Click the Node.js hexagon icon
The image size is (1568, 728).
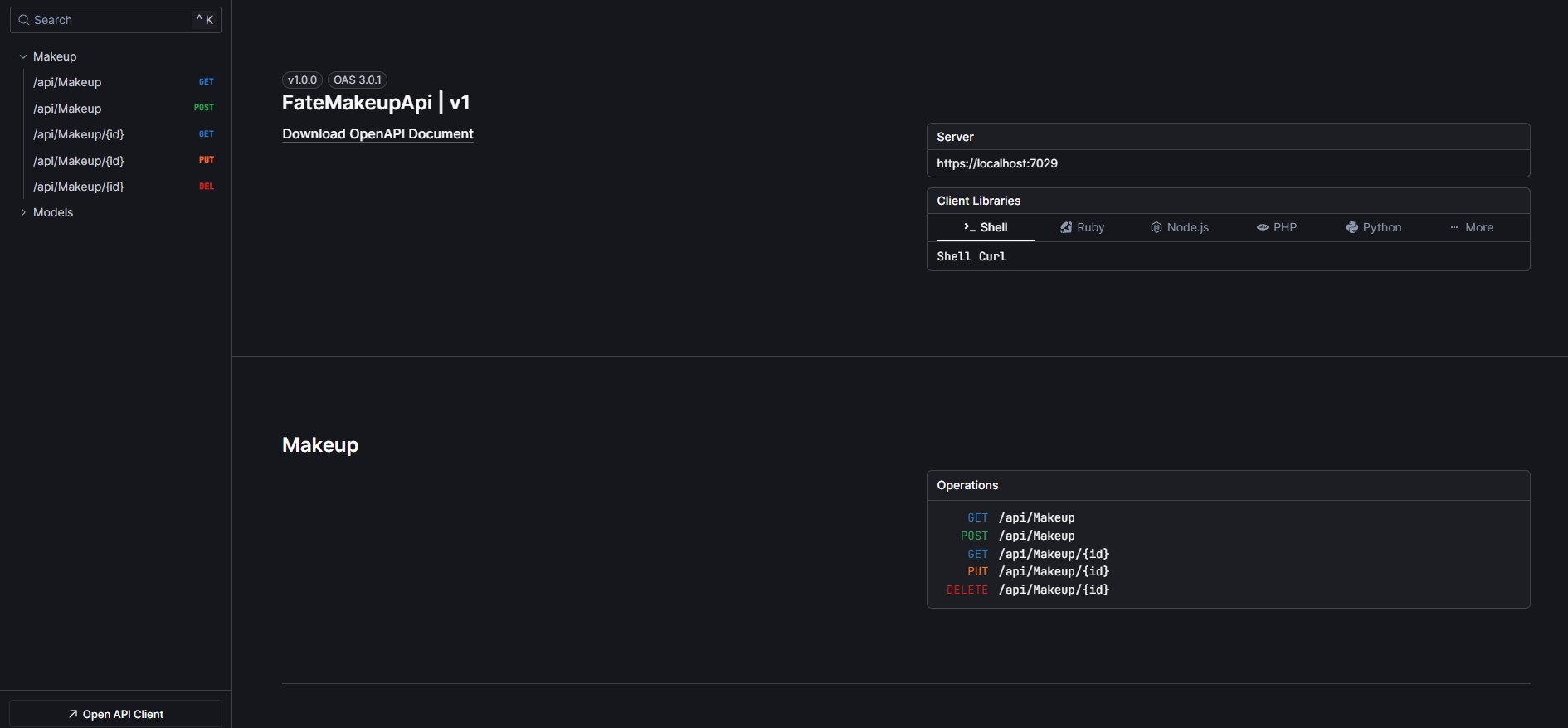tap(1156, 227)
